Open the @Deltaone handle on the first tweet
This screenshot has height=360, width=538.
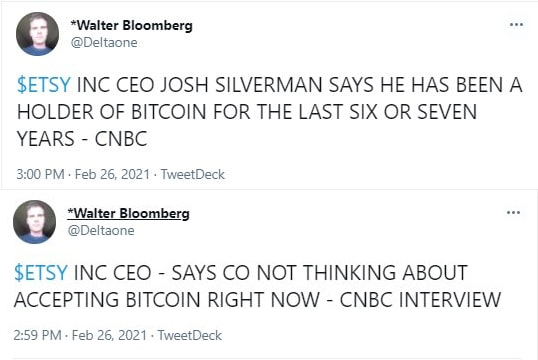104,43
